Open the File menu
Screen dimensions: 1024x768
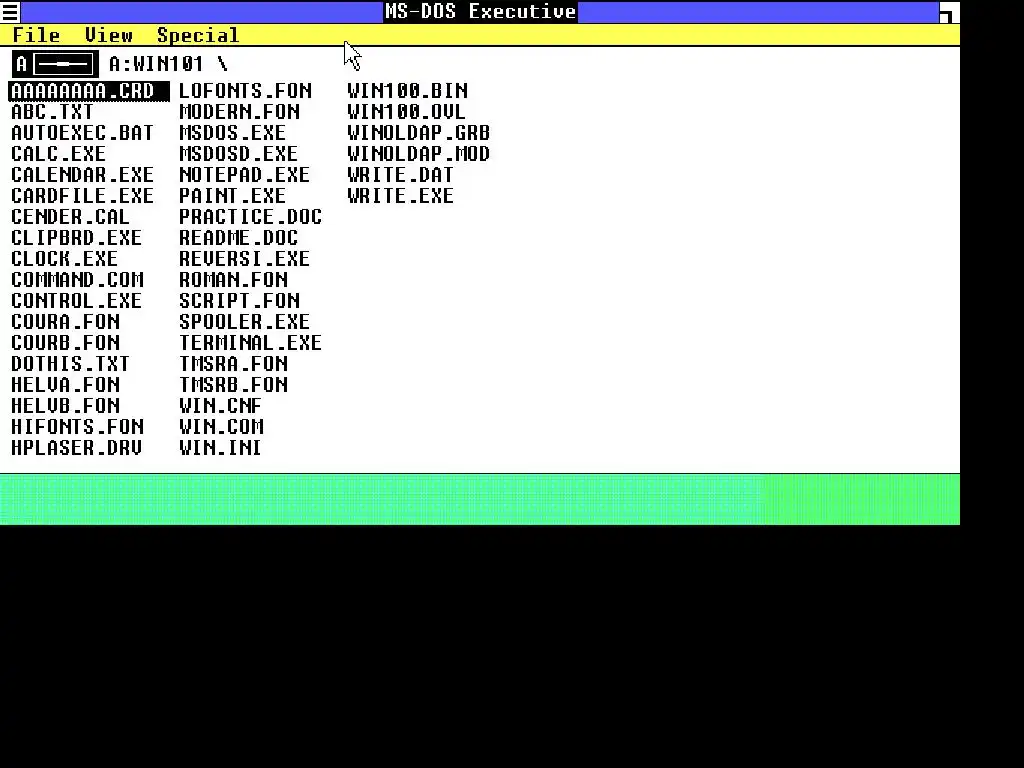coord(37,35)
